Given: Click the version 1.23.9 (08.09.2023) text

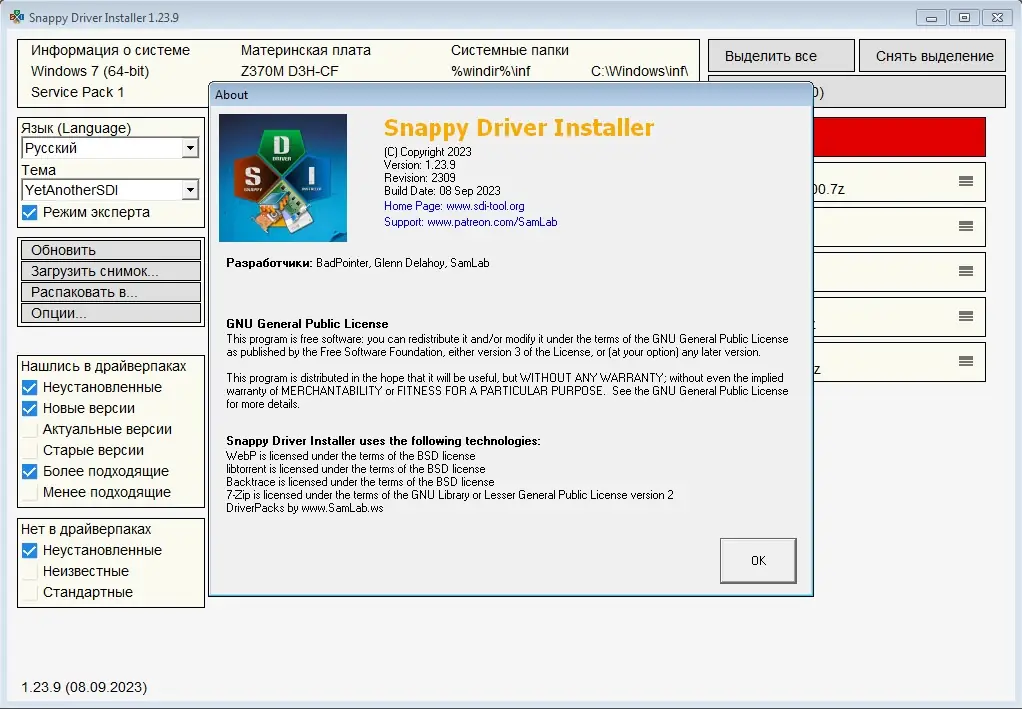Looking at the screenshot, I should [84, 687].
